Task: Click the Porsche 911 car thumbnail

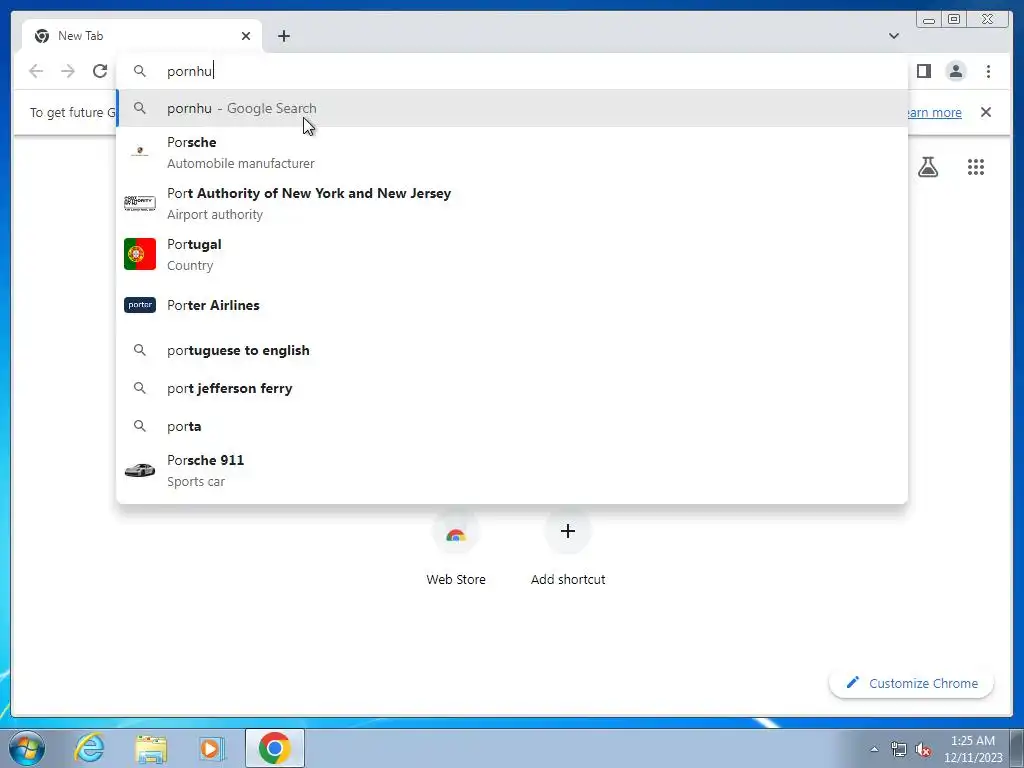Action: tap(140, 470)
